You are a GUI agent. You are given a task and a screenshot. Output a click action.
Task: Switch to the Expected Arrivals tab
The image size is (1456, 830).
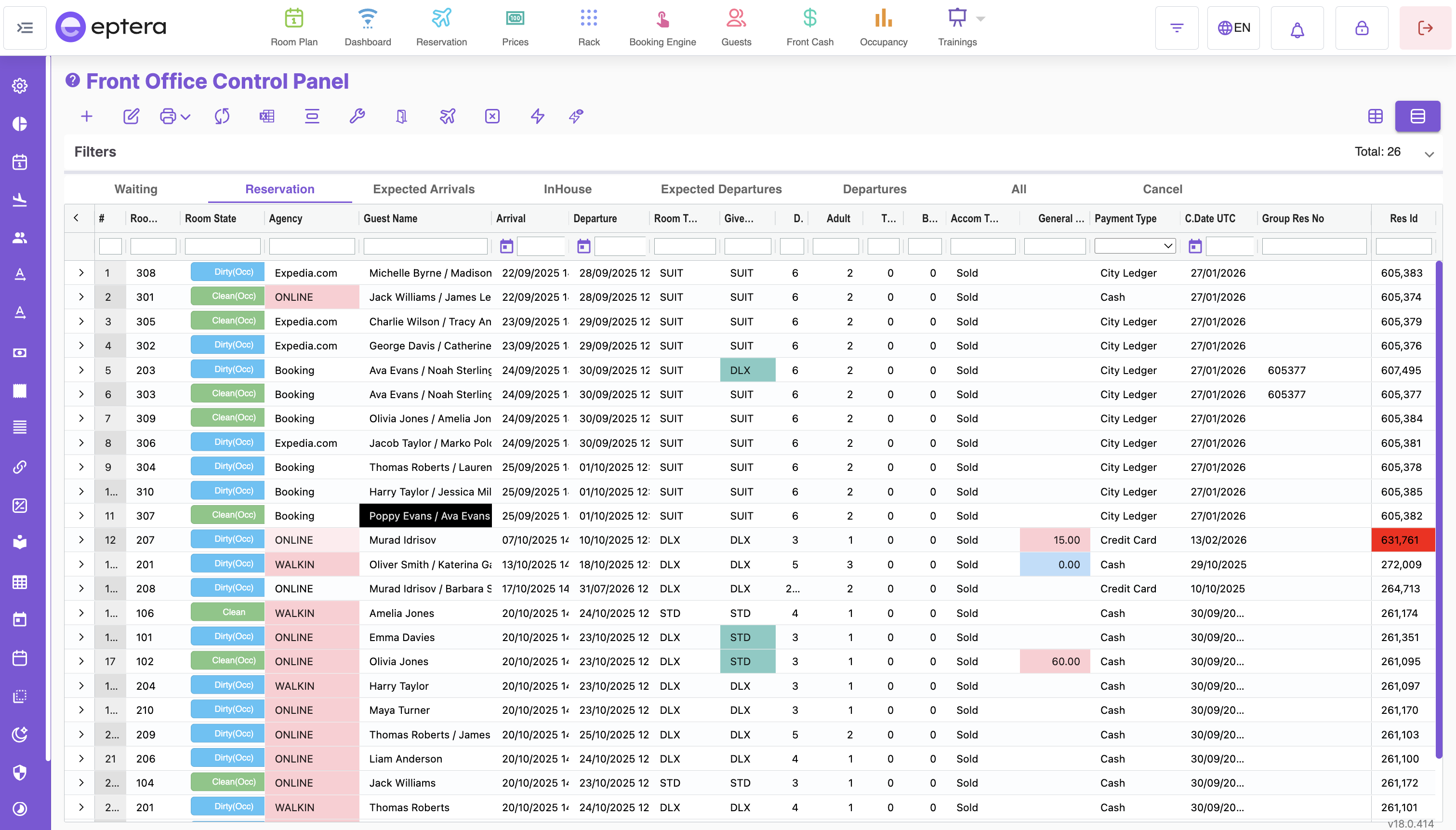(423, 189)
